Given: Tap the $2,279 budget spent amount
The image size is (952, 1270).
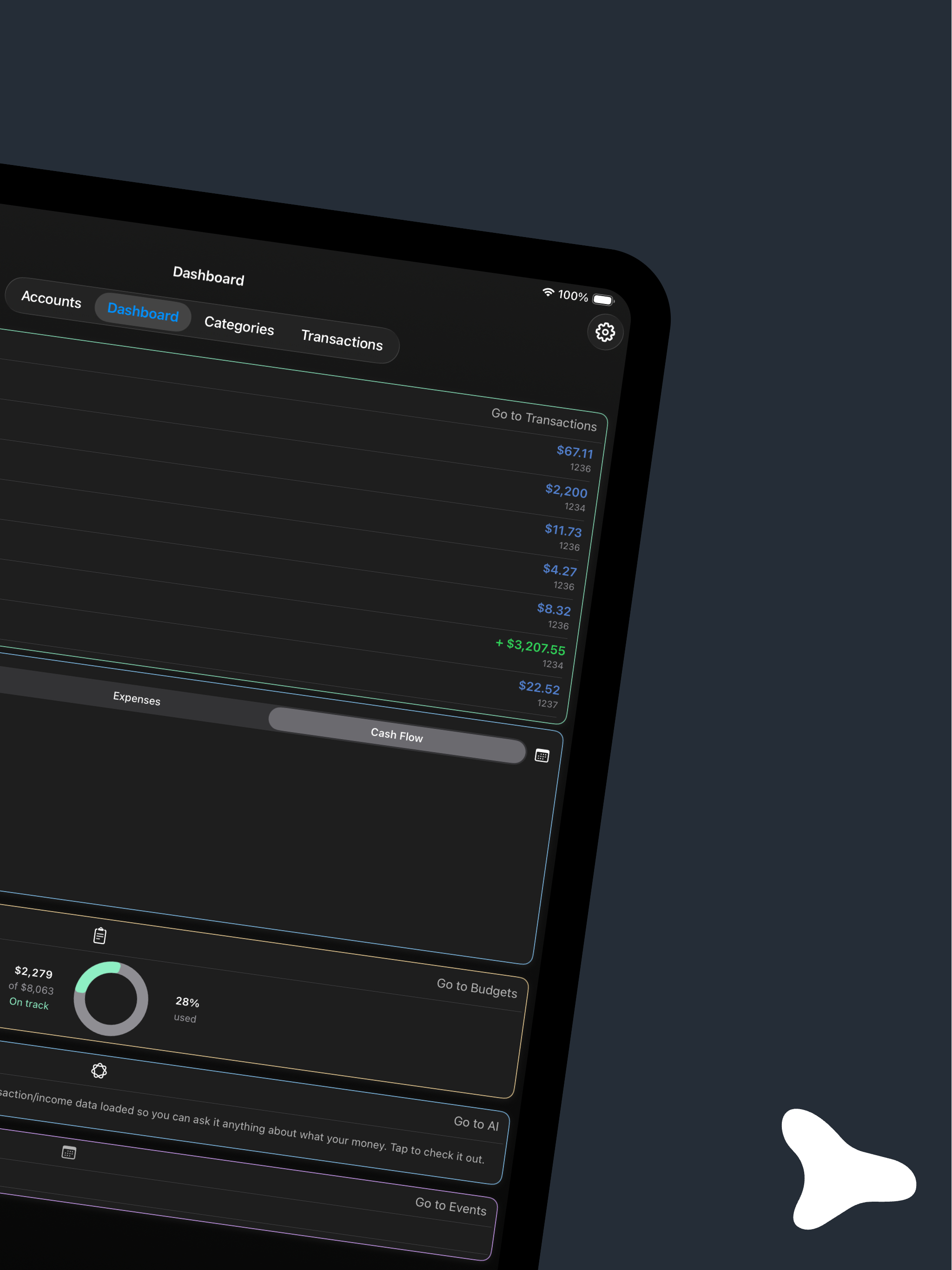Looking at the screenshot, I should [34, 972].
